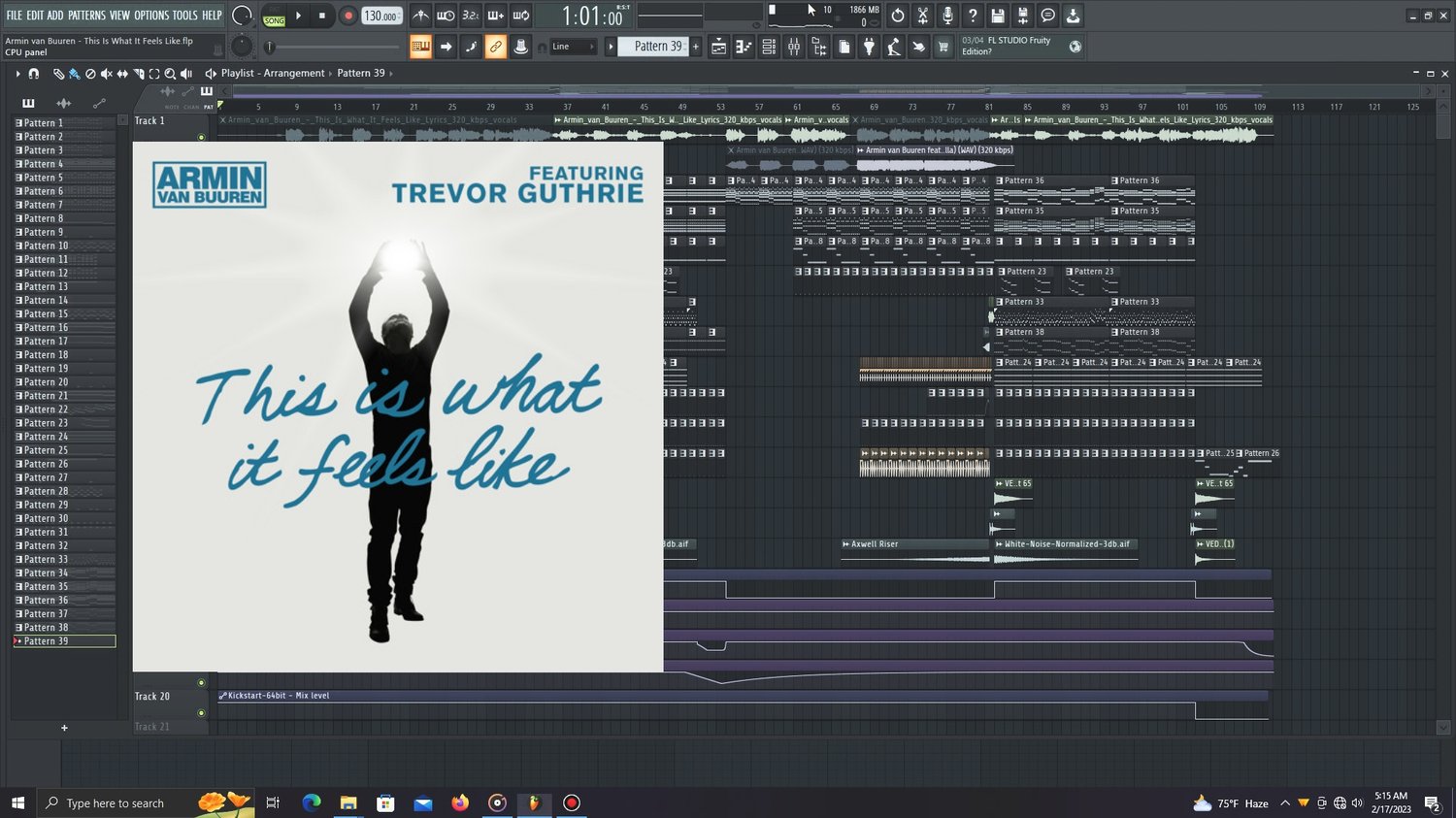Open the Browser view button
The image size is (1456, 818).
(x=819, y=47)
